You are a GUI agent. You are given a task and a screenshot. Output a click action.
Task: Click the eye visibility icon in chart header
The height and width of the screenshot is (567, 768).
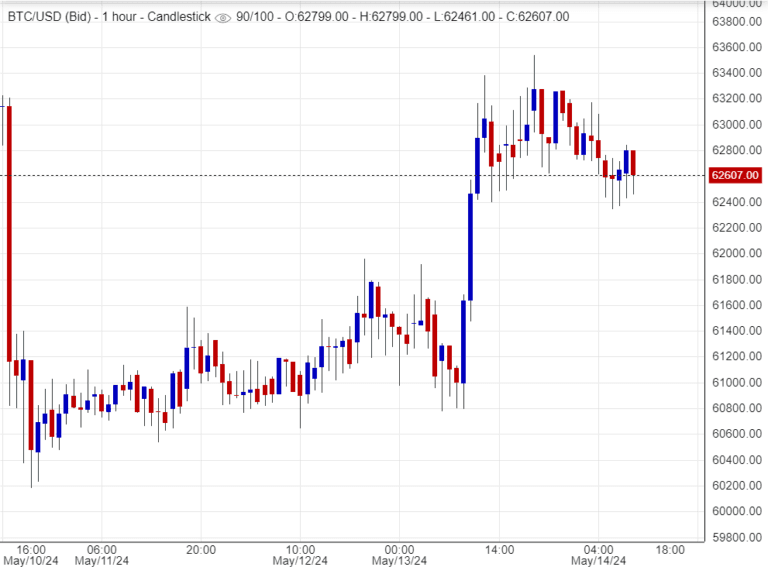click(222, 17)
